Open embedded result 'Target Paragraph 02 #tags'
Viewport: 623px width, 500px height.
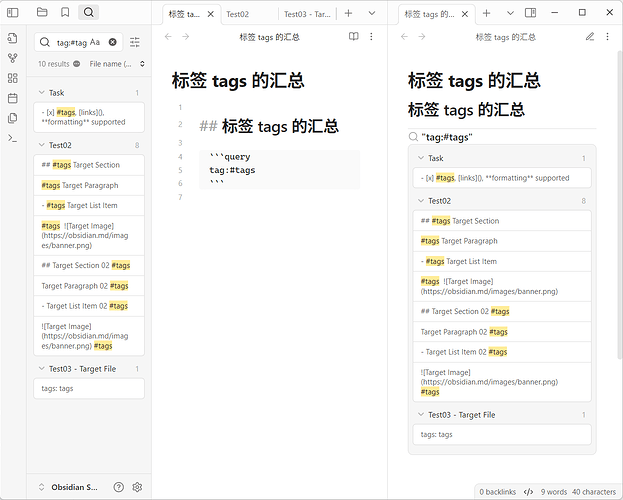(x=502, y=331)
